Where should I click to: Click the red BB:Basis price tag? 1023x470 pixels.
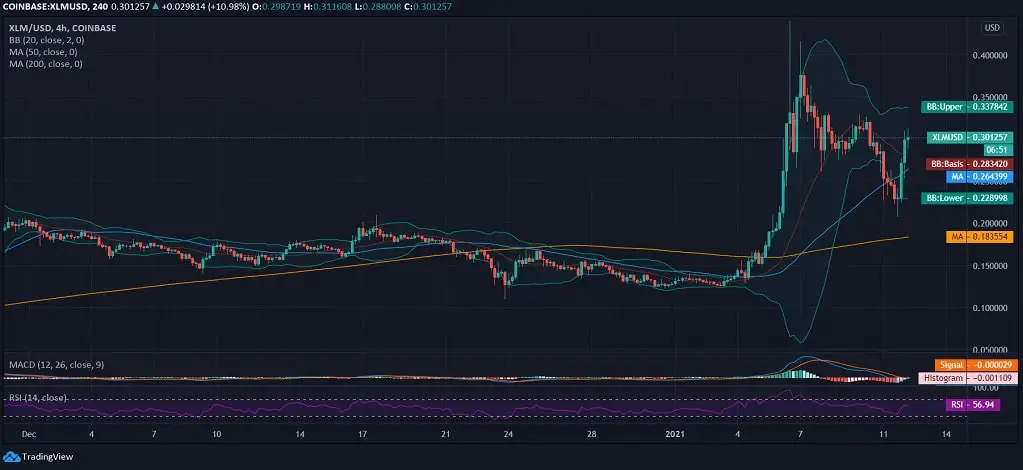[x=956, y=163]
